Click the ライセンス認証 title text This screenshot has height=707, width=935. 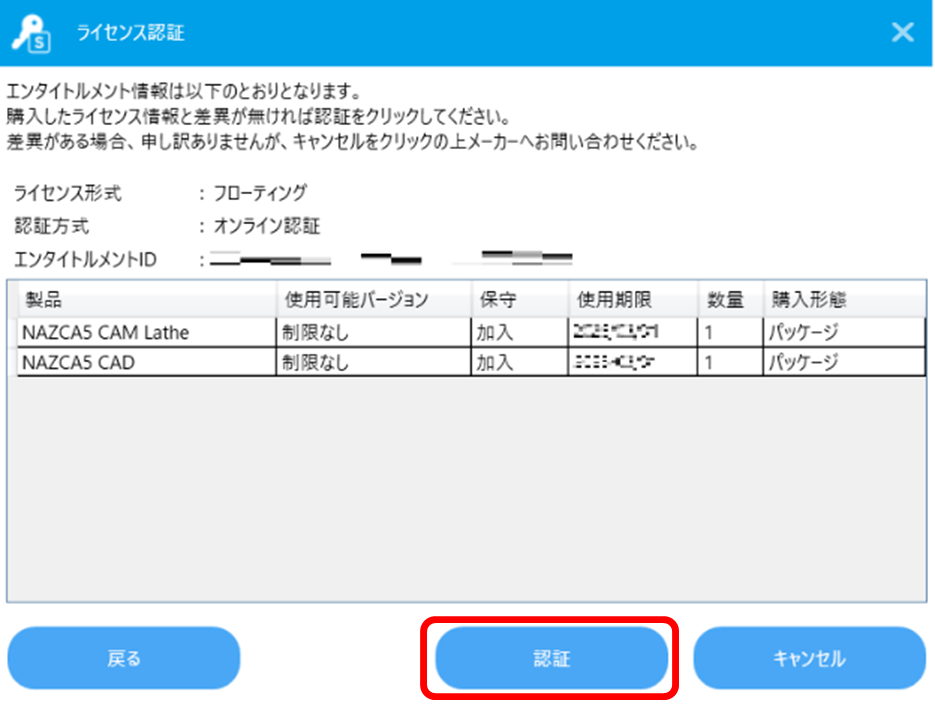tap(131, 33)
